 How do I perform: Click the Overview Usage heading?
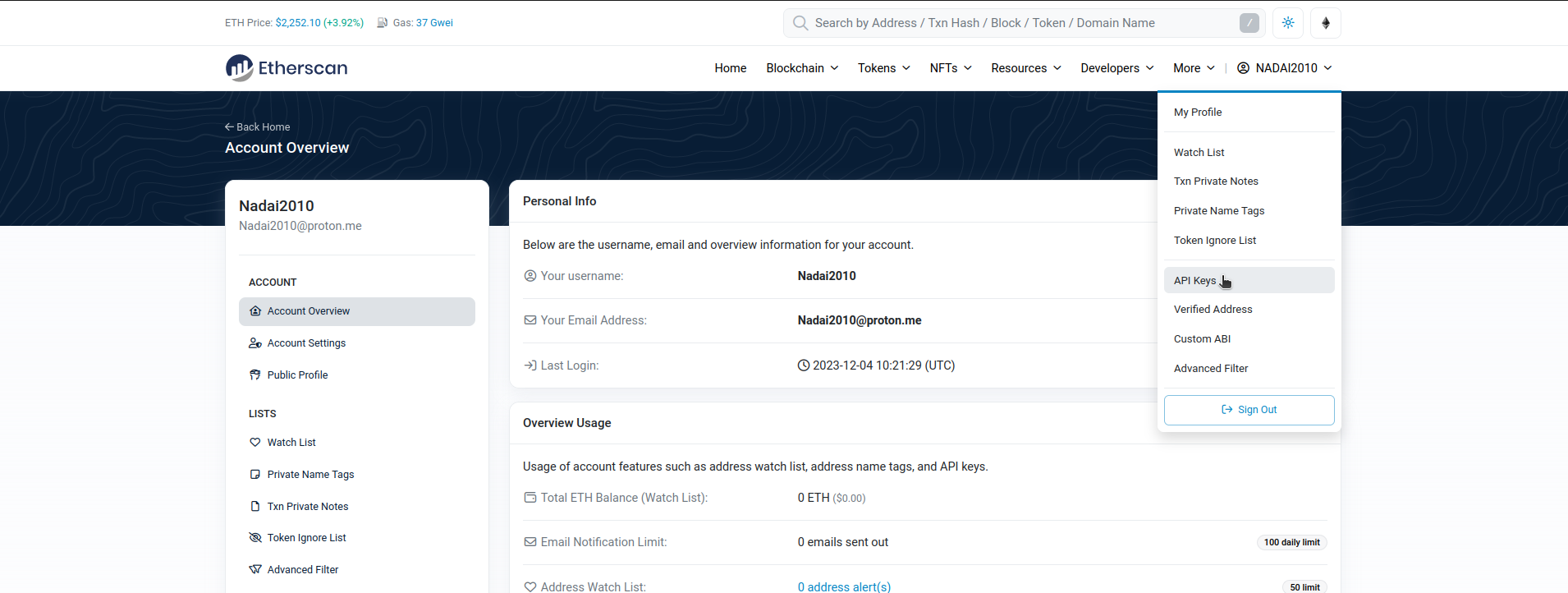[567, 423]
